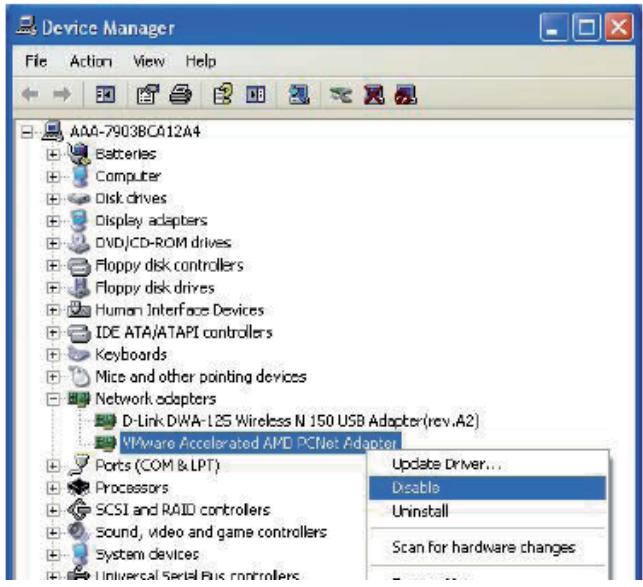643x587 pixels.
Task: Select the Floppy disk drives label
Action: point(155,288)
